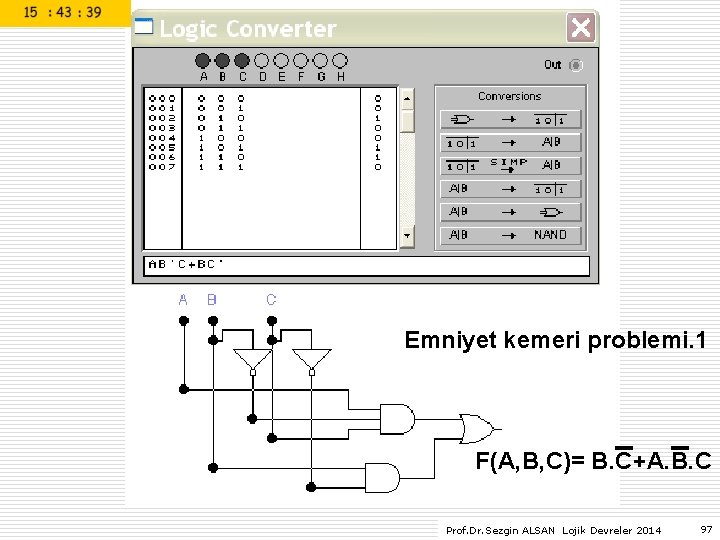This screenshot has height=540, width=720.
Task: Click the C input terminal in circuit
Action: coord(272,320)
